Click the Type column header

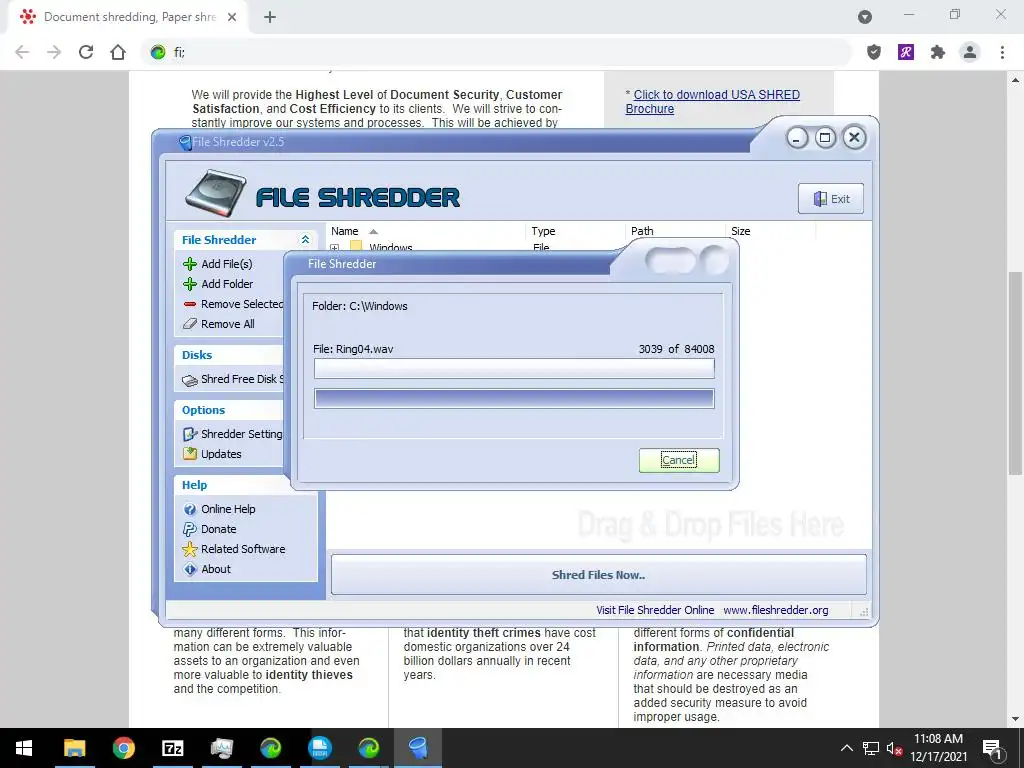(x=543, y=231)
